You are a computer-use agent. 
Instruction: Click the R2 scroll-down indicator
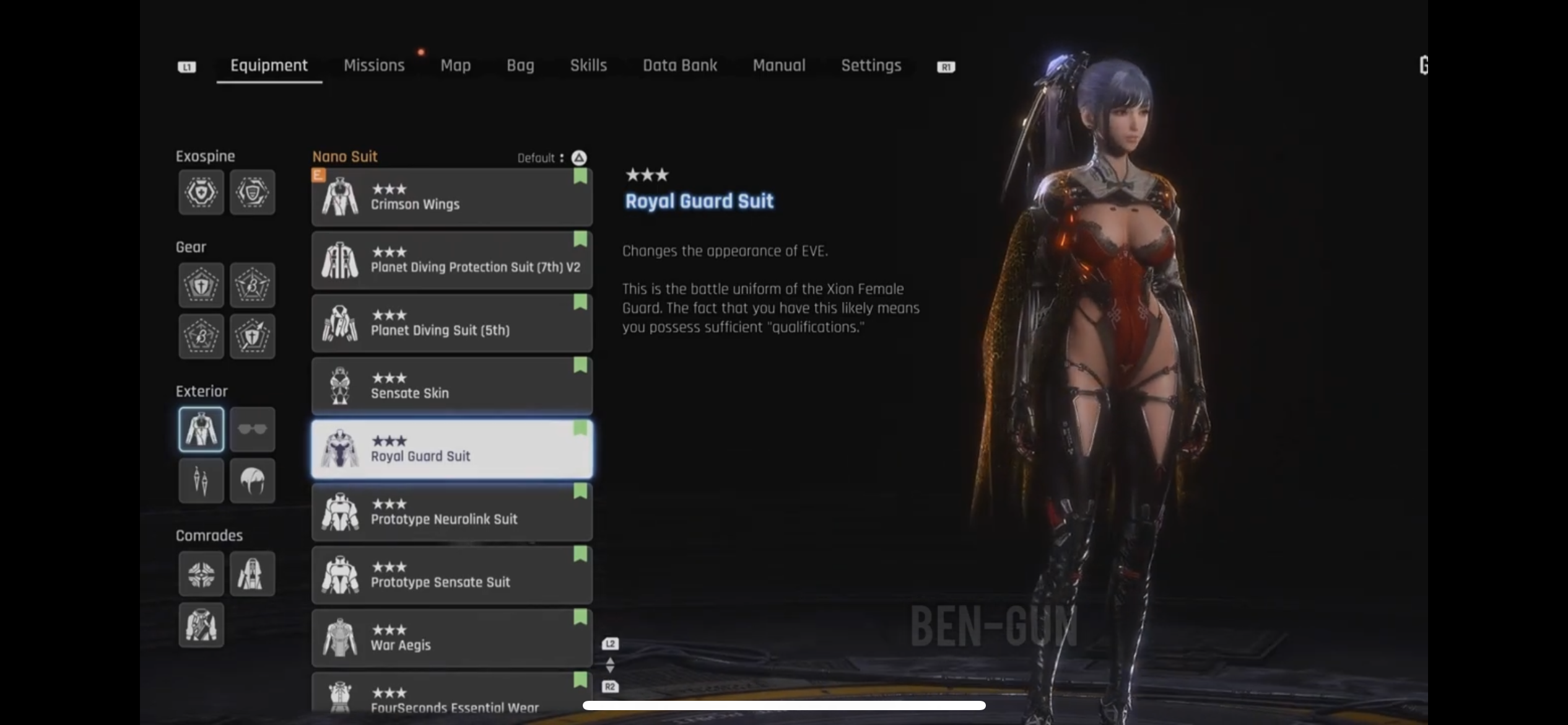(610, 687)
